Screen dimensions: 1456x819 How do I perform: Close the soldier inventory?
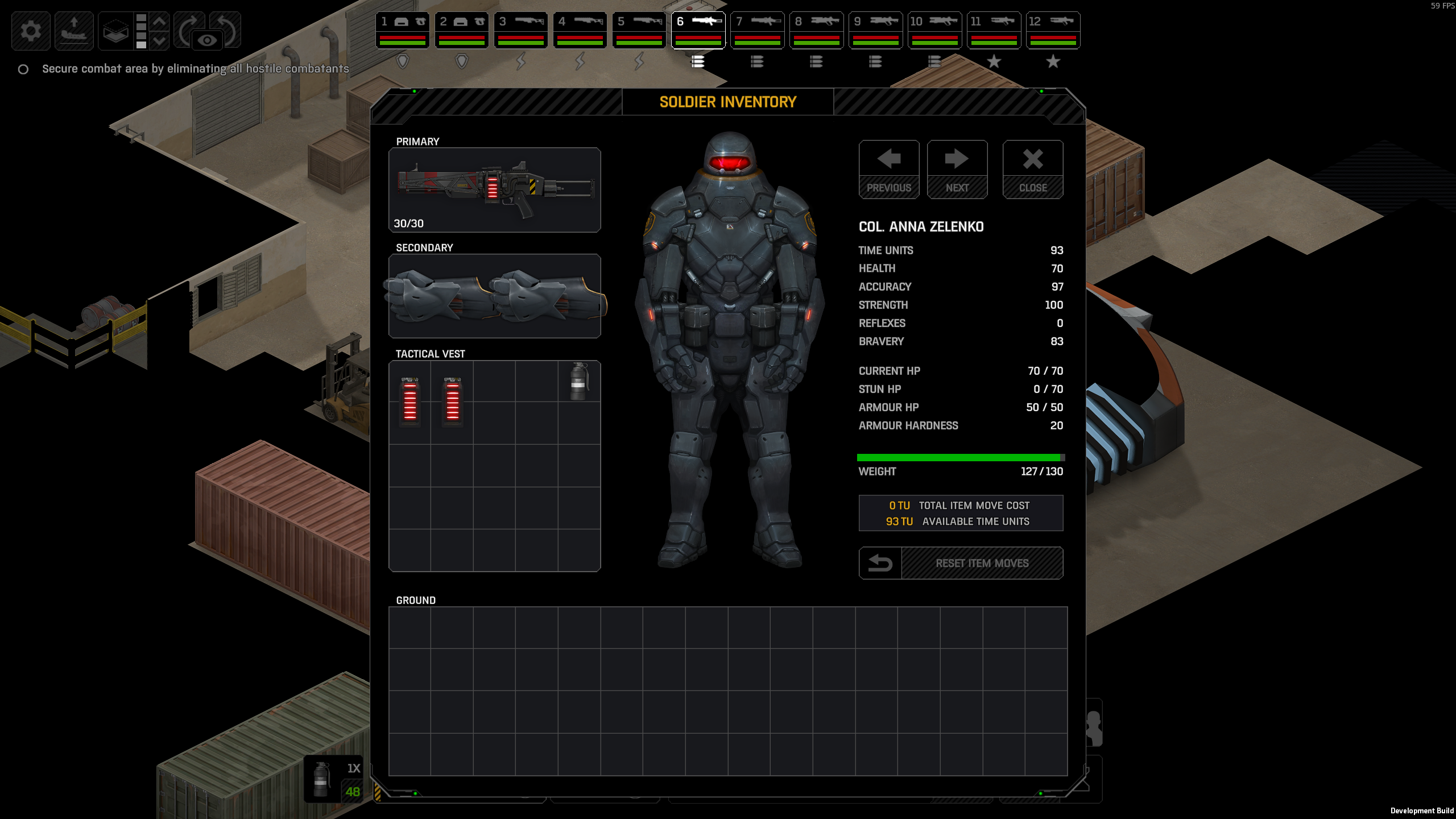tap(1032, 169)
